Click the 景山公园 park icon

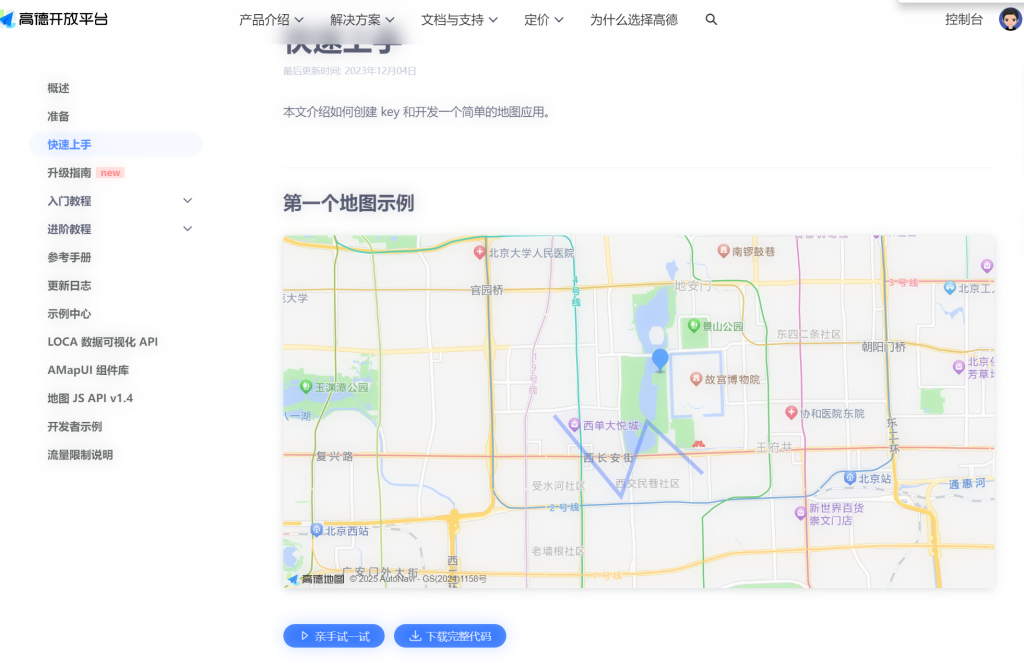[x=694, y=325]
